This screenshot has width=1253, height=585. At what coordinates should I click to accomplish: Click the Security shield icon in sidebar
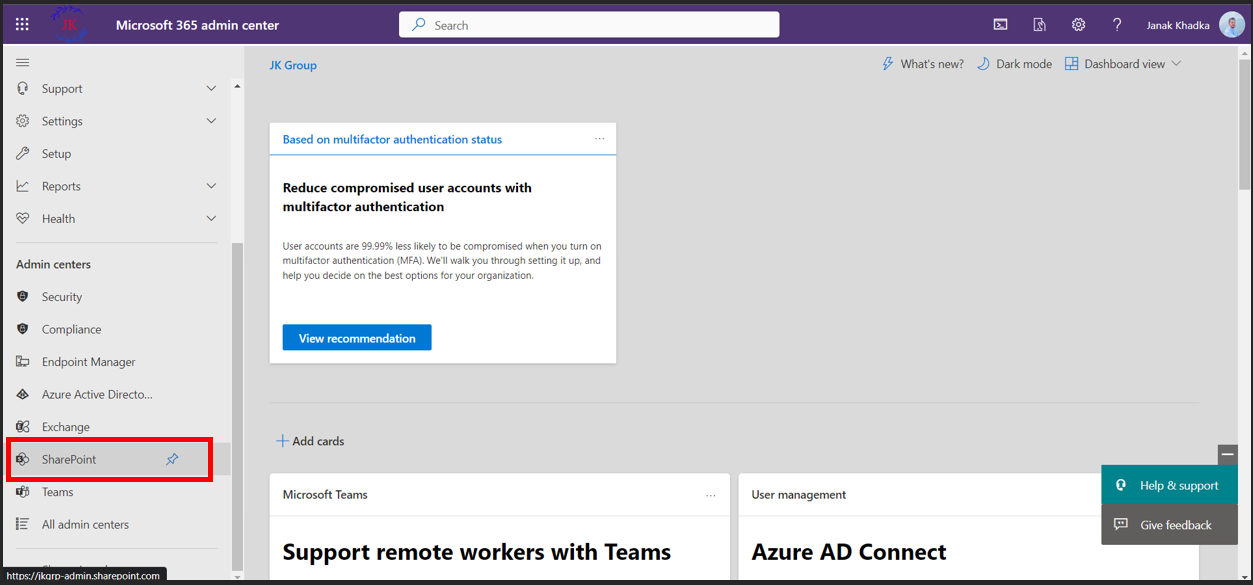click(21, 296)
